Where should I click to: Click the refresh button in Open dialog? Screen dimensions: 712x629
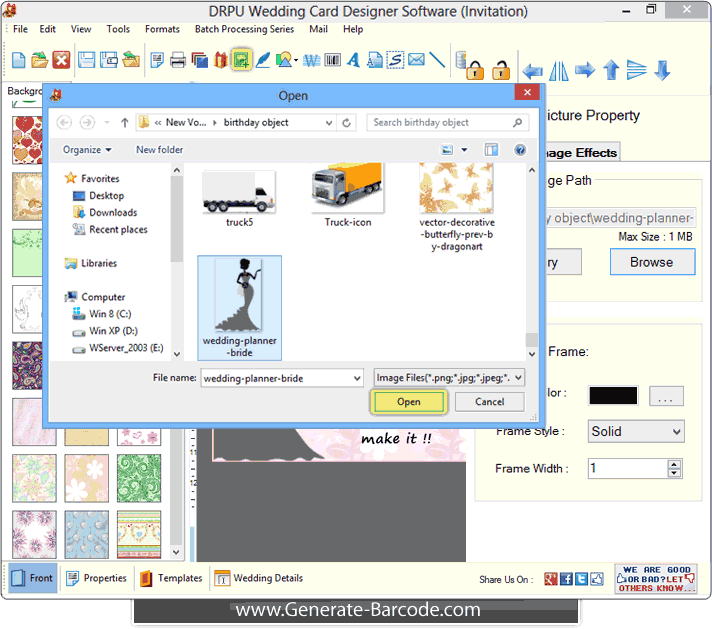(x=346, y=123)
